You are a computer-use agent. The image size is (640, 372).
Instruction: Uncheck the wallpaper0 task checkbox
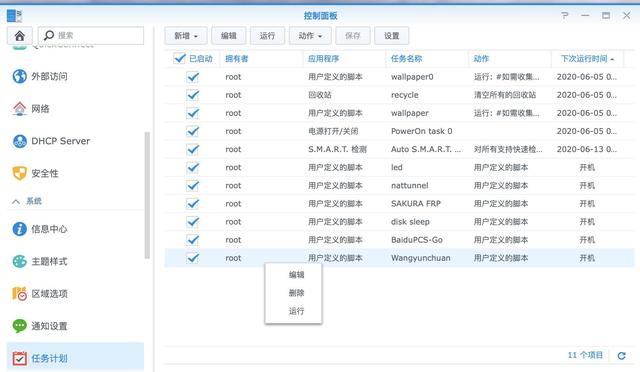[x=193, y=77]
